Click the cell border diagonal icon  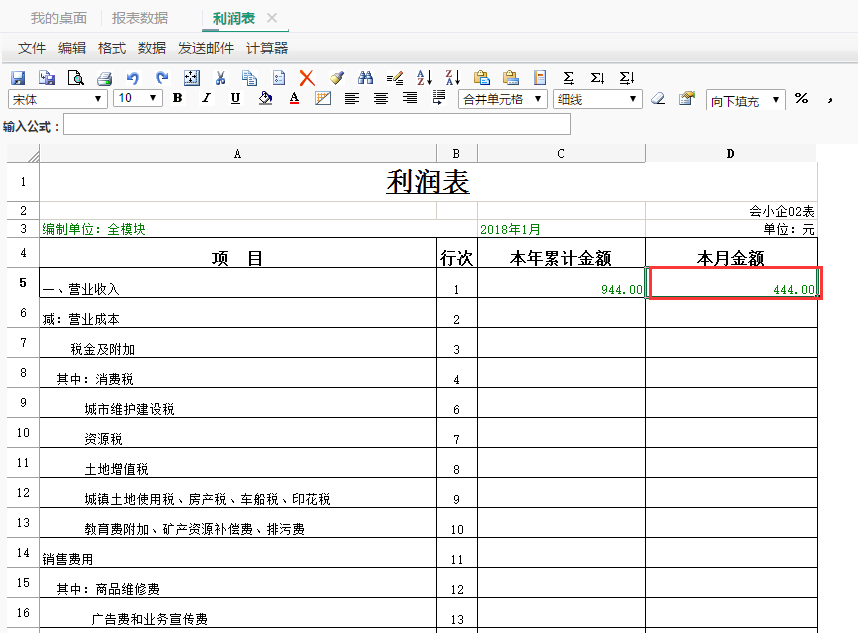(x=323, y=98)
